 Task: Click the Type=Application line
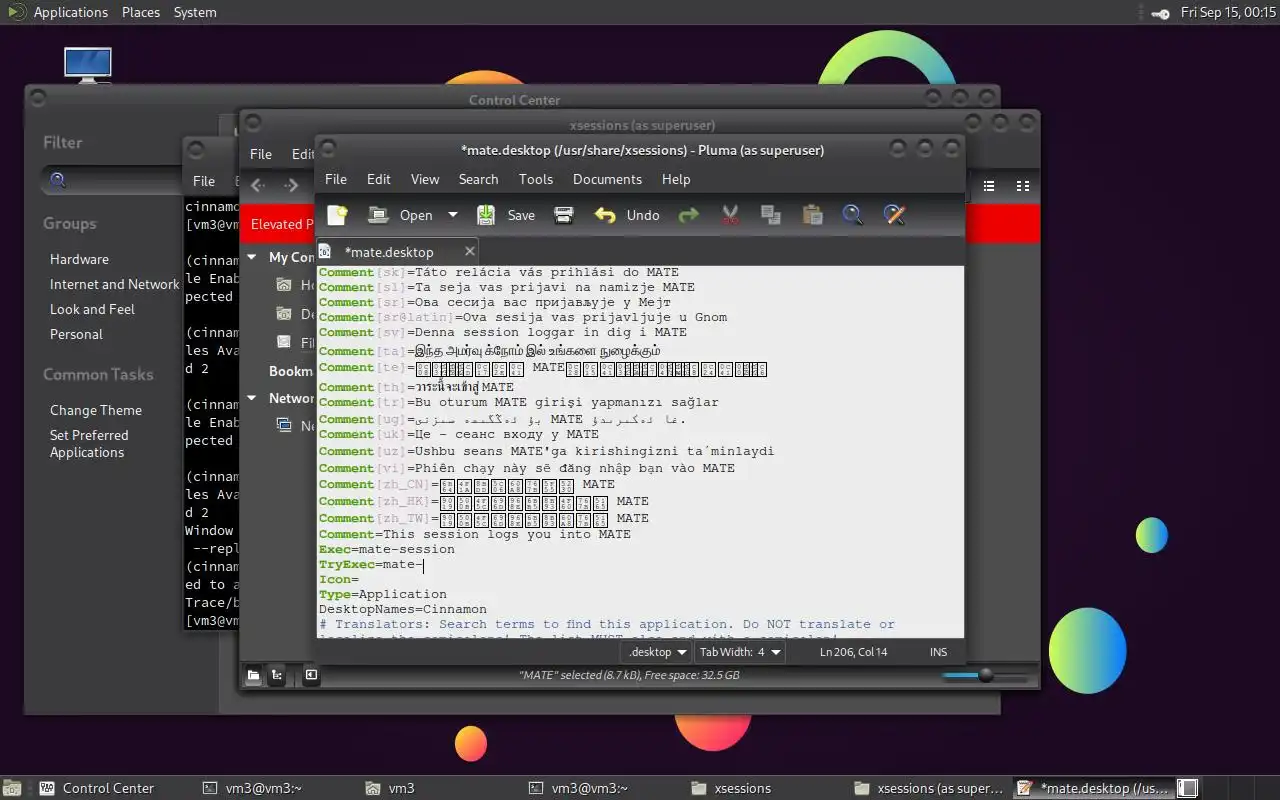[x=383, y=594]
